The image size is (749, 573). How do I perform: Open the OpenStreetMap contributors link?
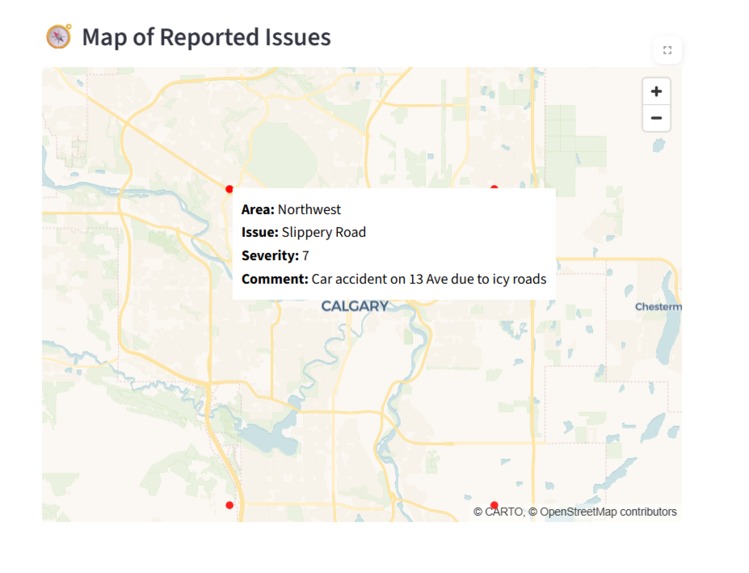(608, 512)
